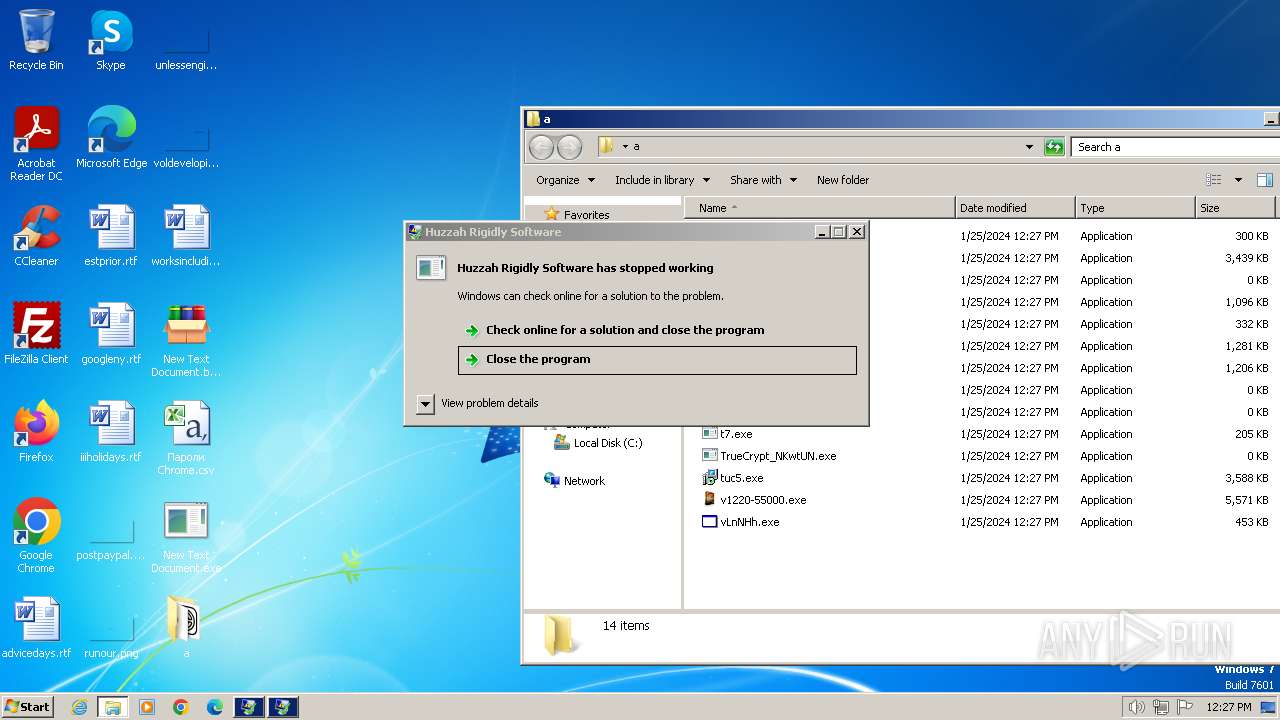Select Local Disk (C:) in navigation pane

point(608,443)
